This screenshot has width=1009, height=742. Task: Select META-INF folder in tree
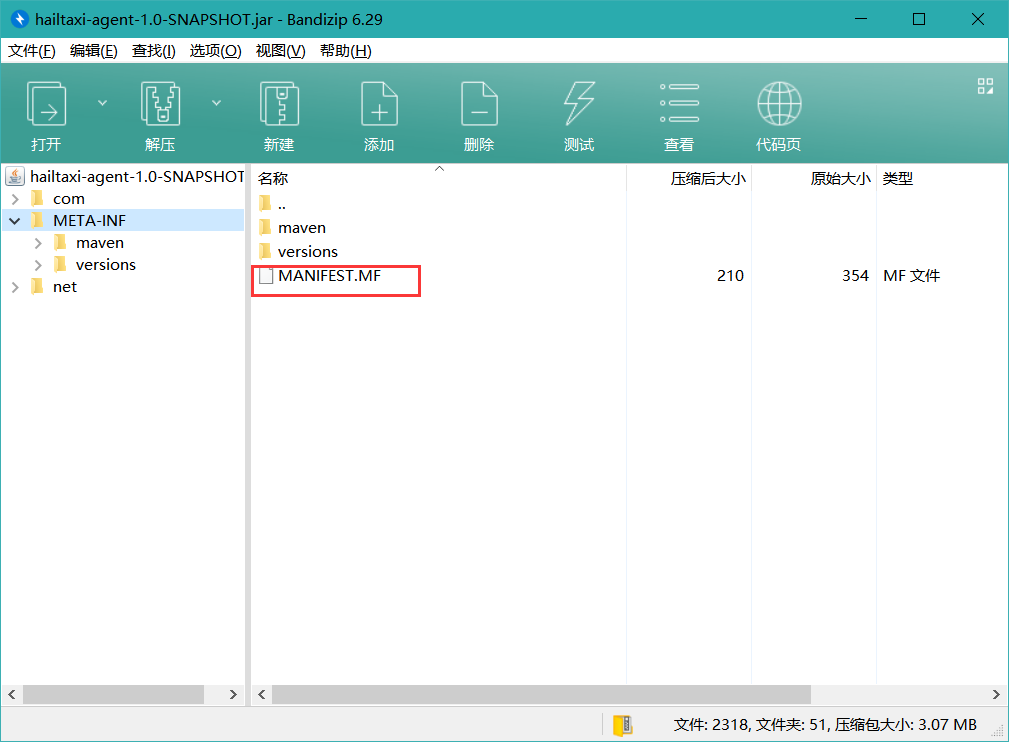tap(89, 221)
